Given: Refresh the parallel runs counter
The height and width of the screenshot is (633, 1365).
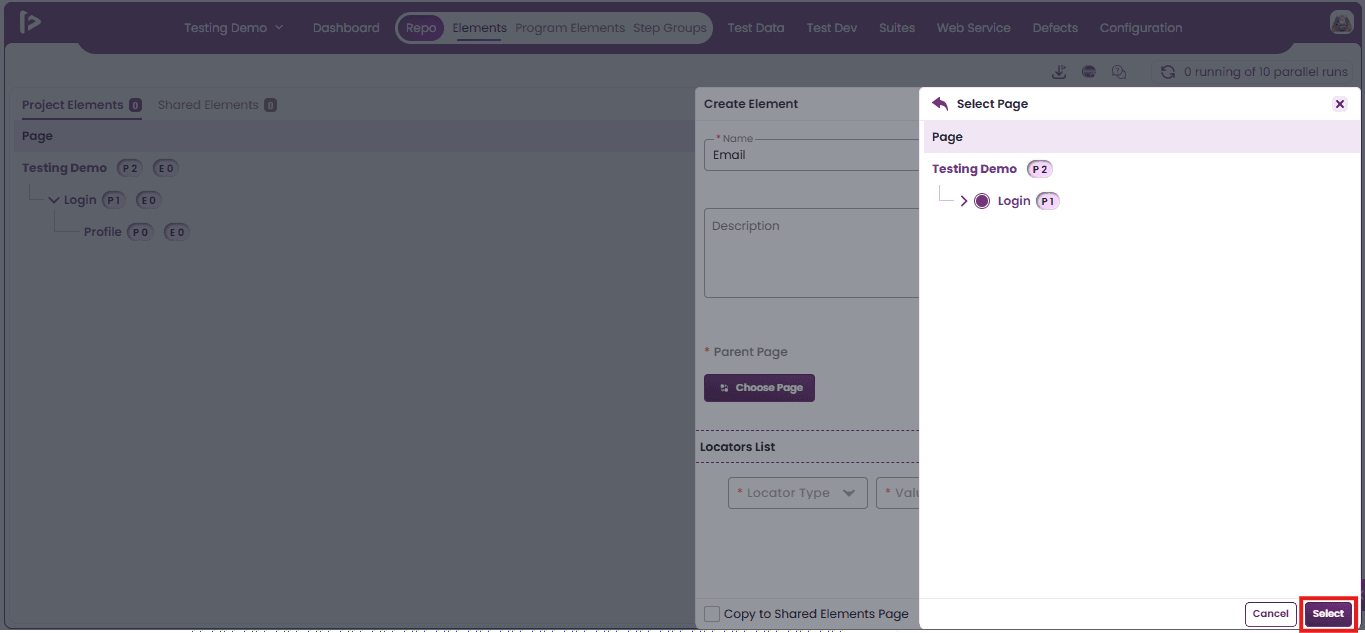Looking at the screenshot, I should 1167,72.
